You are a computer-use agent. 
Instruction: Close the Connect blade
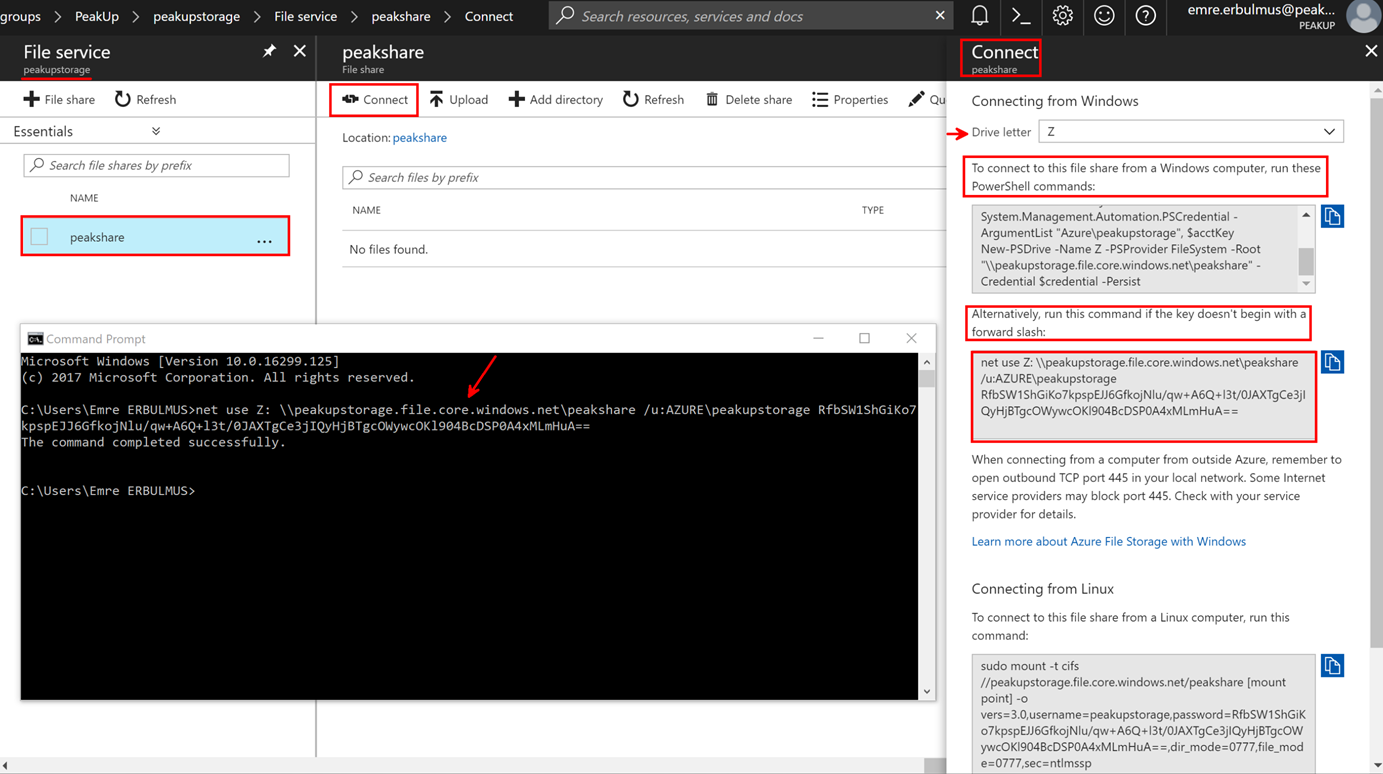click(x=1371, y=51)
